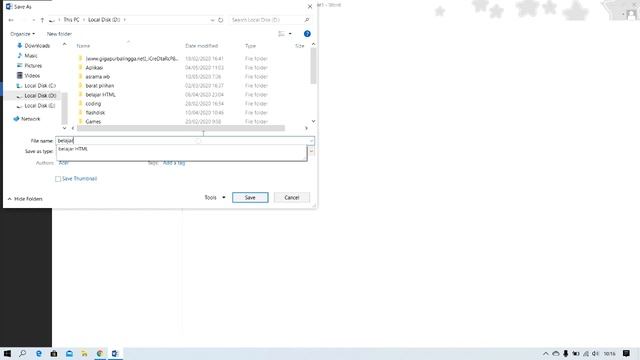Image resolution: width=640 pixels, height=360 pixels.
Task: Select Local Disk (C:) in sidebar
Action: coord(40,86)
